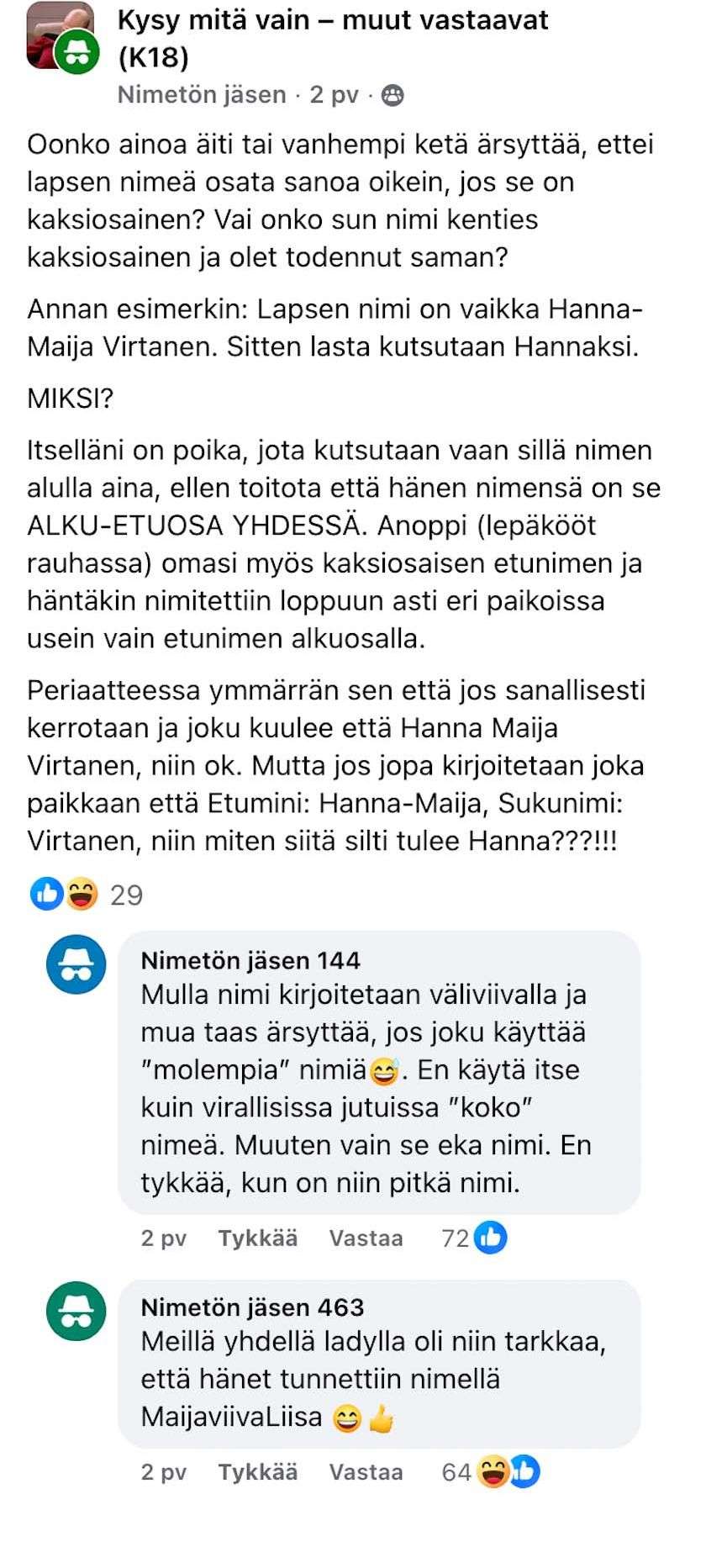
Task: Click the commenter name "Nimetön jäsen 144"
Action: pyautogui.click(x=250, y=960)
